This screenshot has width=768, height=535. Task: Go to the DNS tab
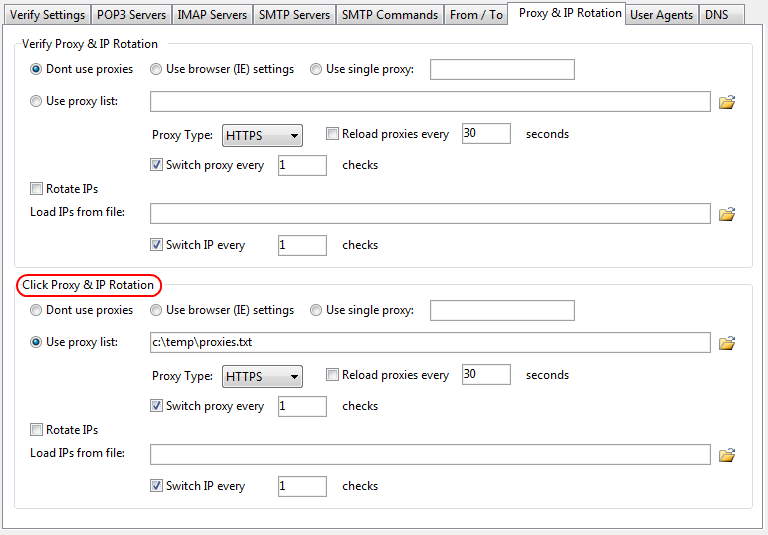[x=716, y=15]
